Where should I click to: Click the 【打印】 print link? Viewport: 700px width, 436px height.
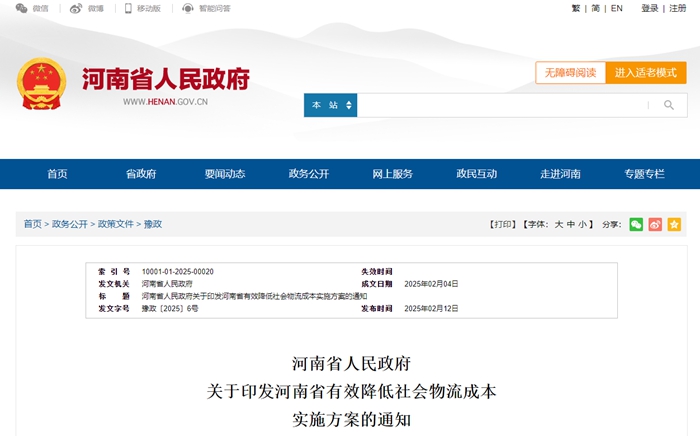click(x=503, y=224)
